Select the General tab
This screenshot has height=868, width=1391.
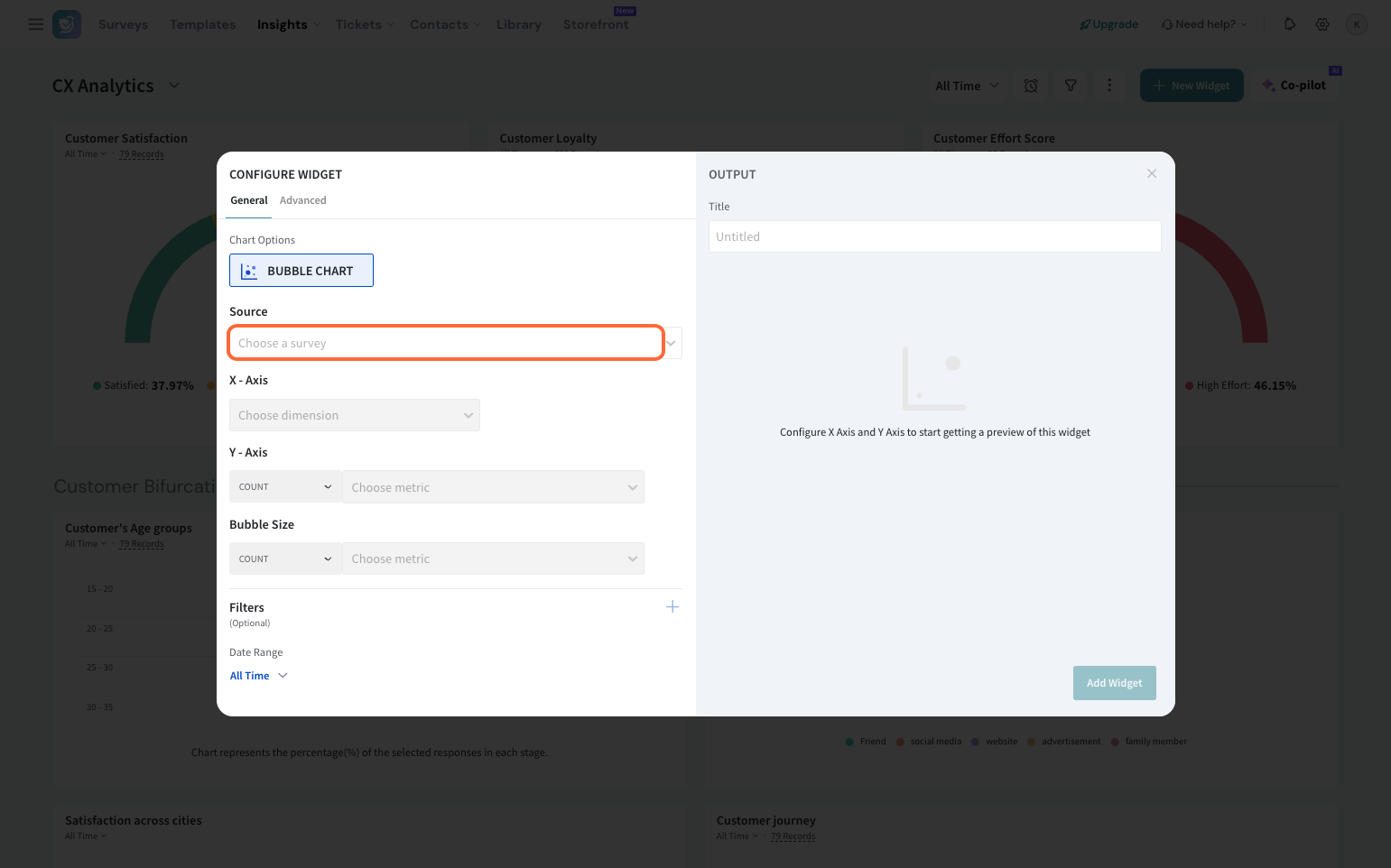(x=248, y=200)
